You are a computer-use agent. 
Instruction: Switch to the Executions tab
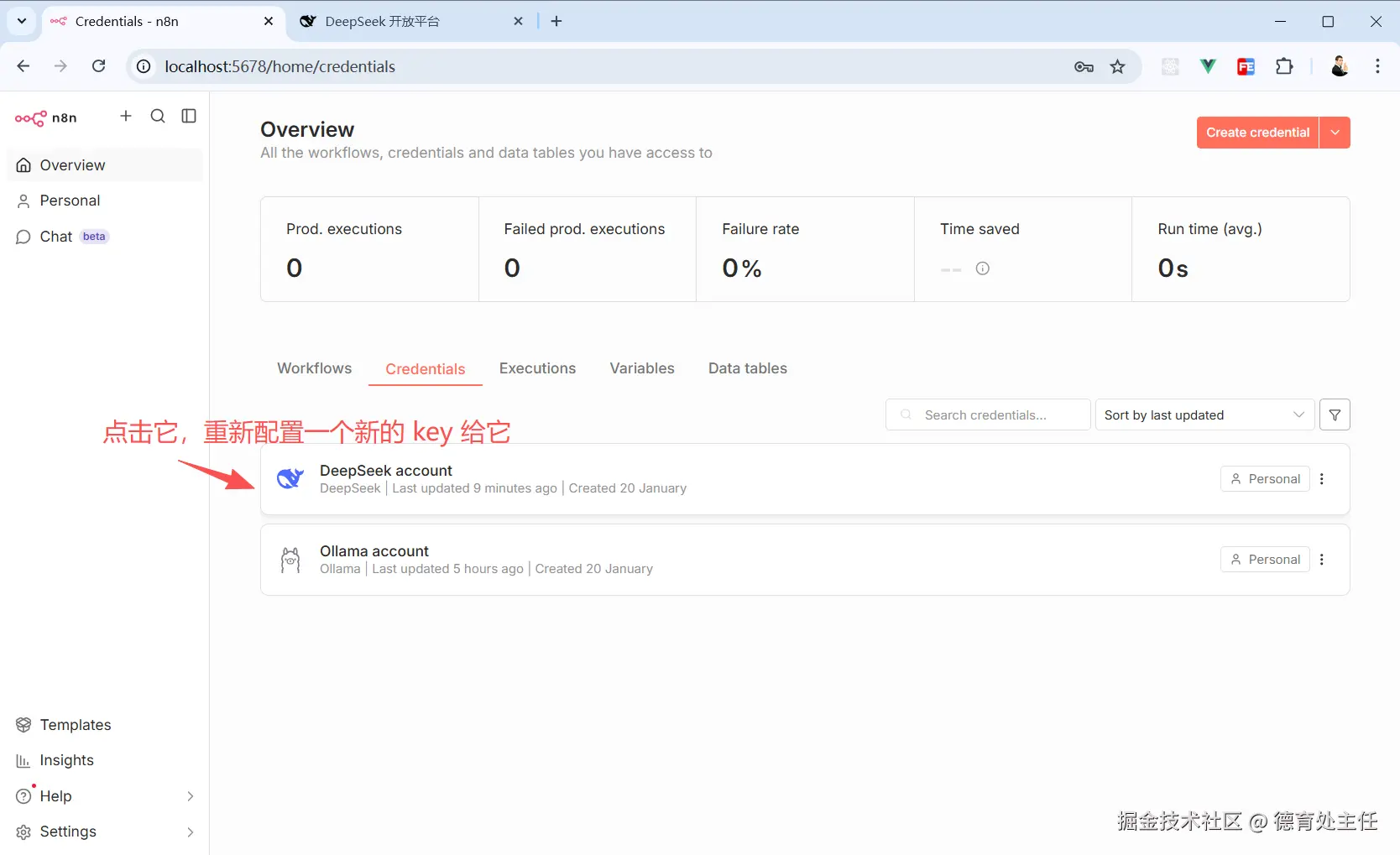click(537, 368)
